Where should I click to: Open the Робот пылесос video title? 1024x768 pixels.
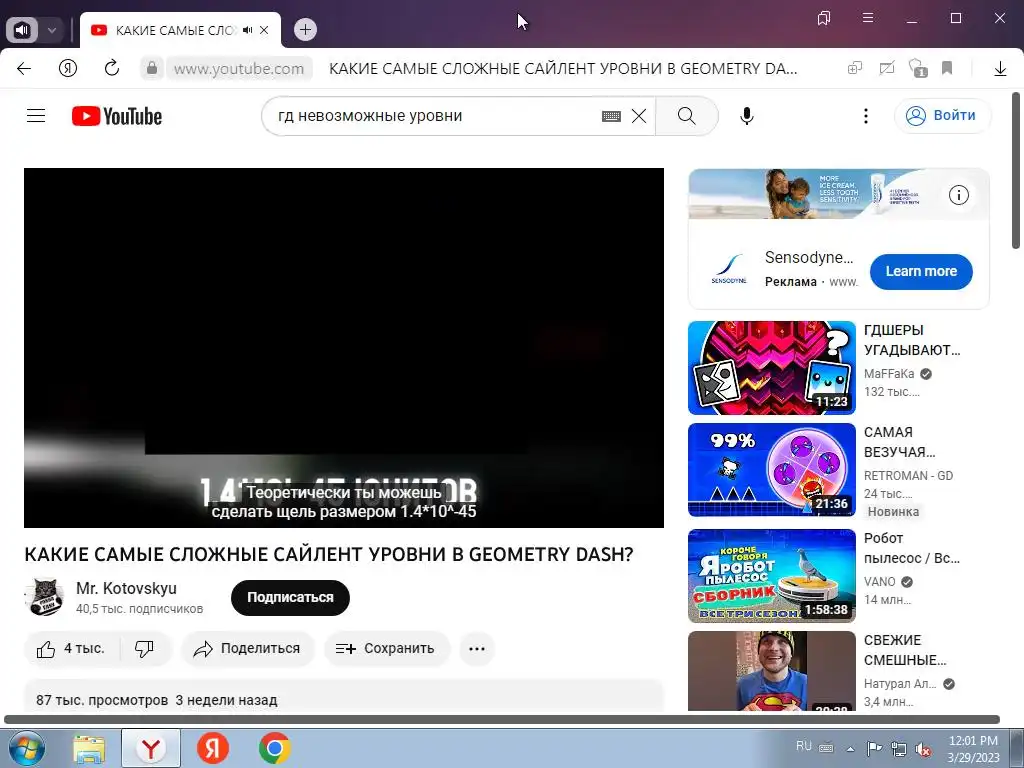click(x=912, y=548)
